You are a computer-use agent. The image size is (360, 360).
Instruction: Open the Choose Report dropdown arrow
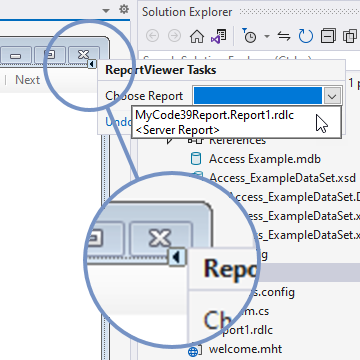pos(332,96)
